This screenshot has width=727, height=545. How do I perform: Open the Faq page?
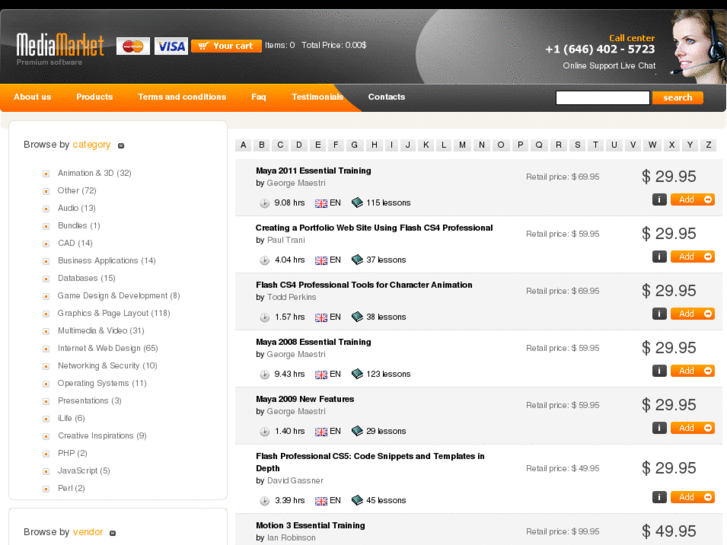[x=259, y=97]
